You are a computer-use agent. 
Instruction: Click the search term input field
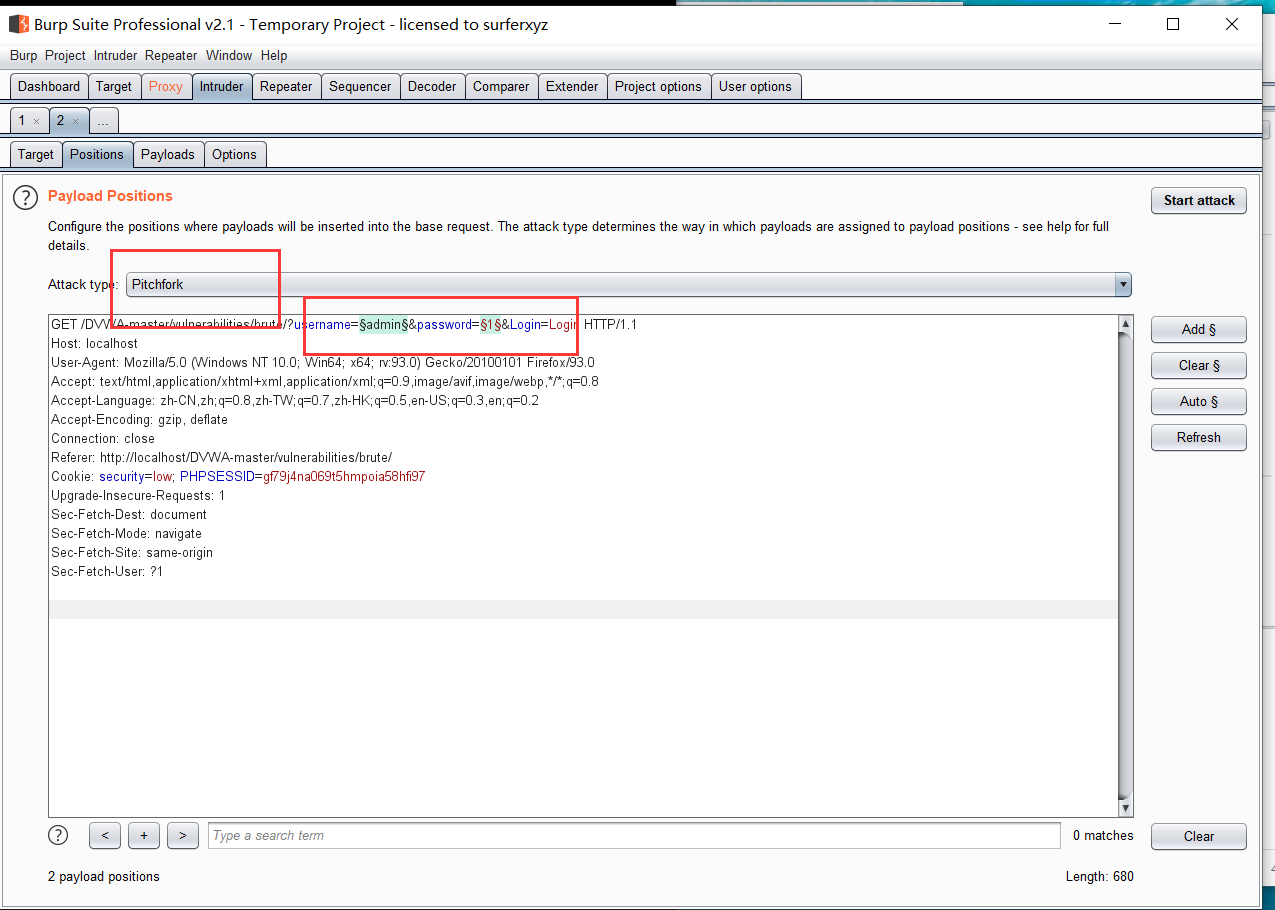click(x=634, y=835)
